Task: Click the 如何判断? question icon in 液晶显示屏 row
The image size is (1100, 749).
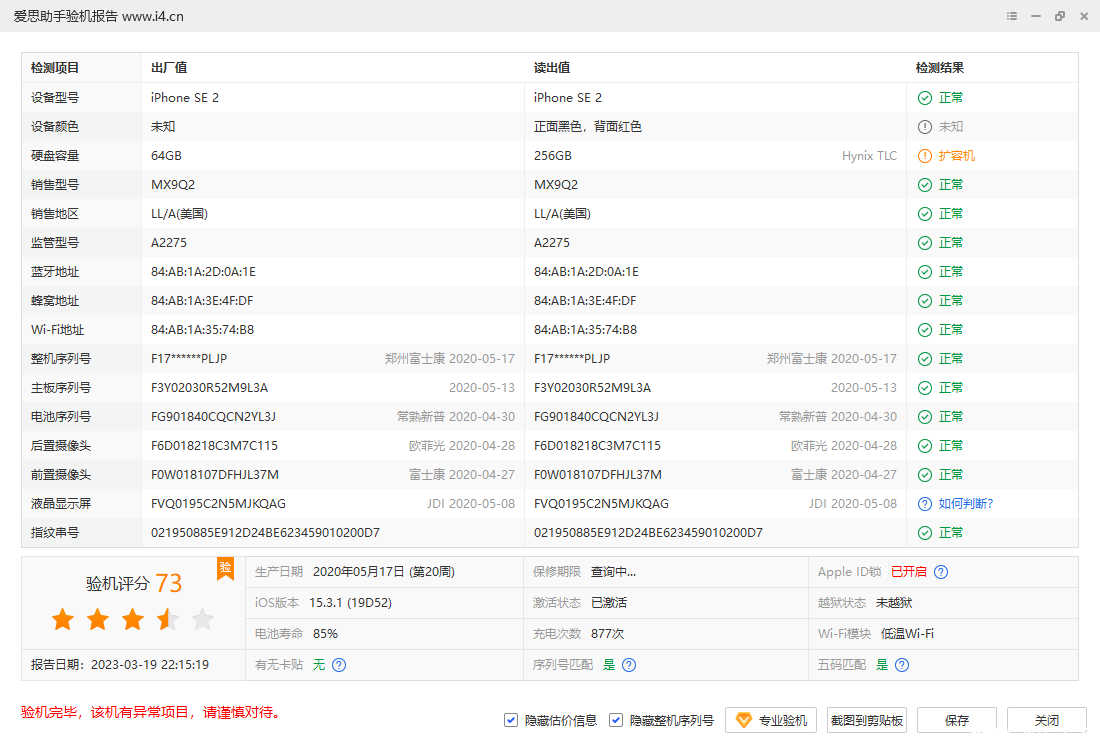Action: [x=925, y=504]
